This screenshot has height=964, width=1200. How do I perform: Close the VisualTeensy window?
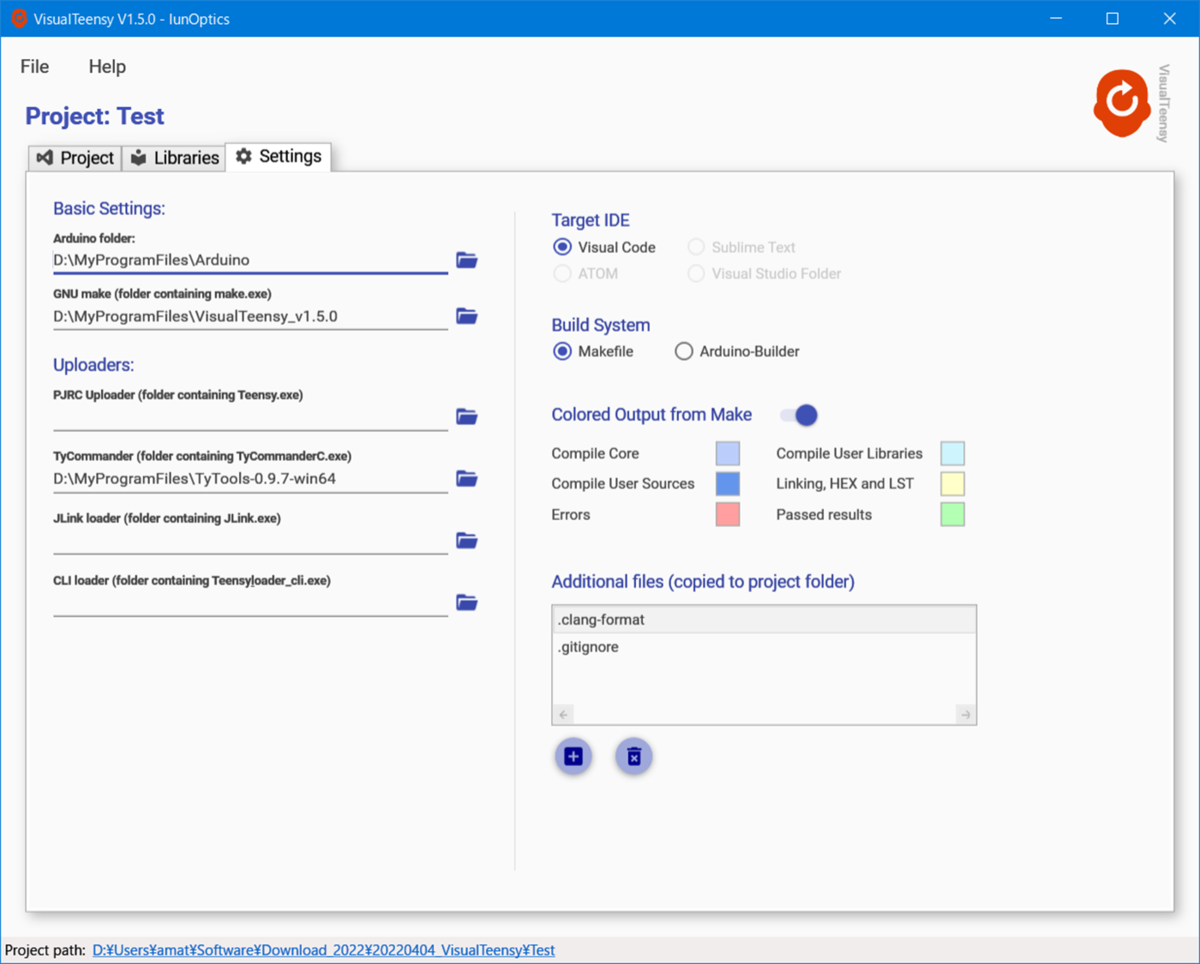click(1169, 18)
